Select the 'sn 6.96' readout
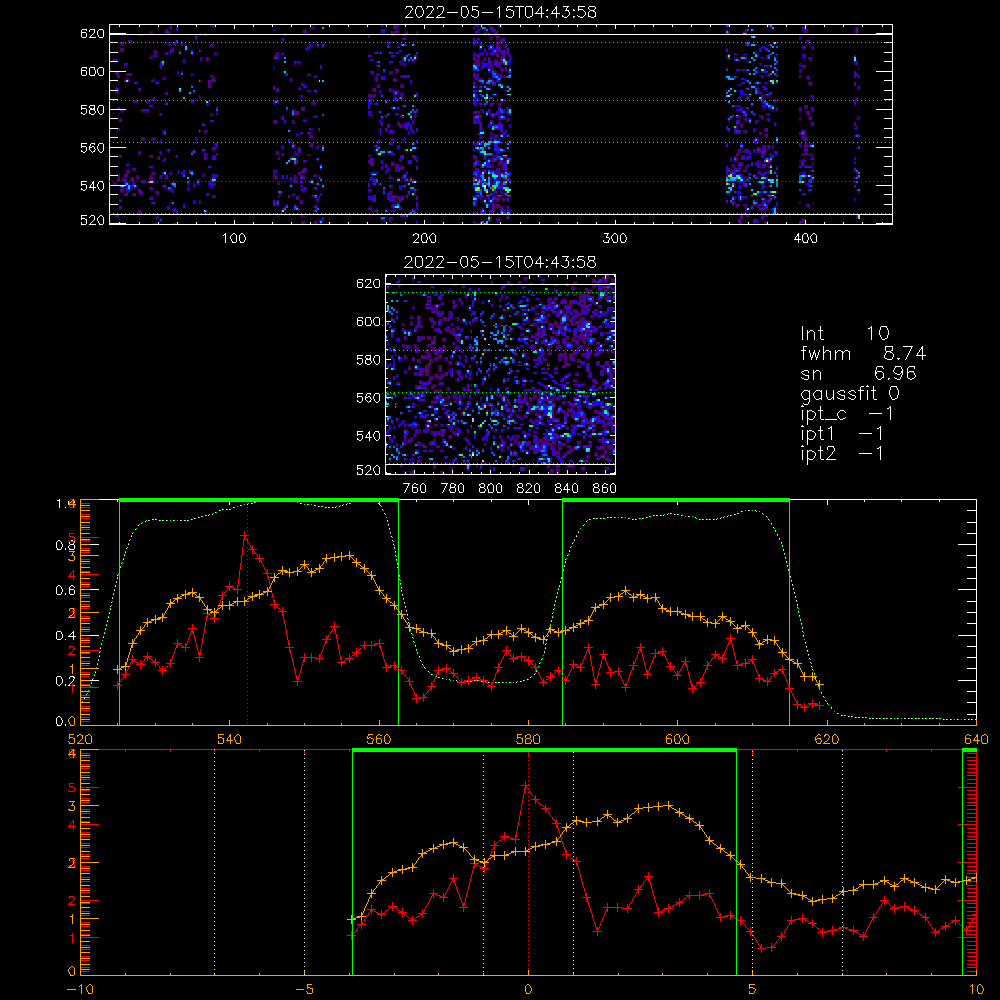 click(858, 373)
